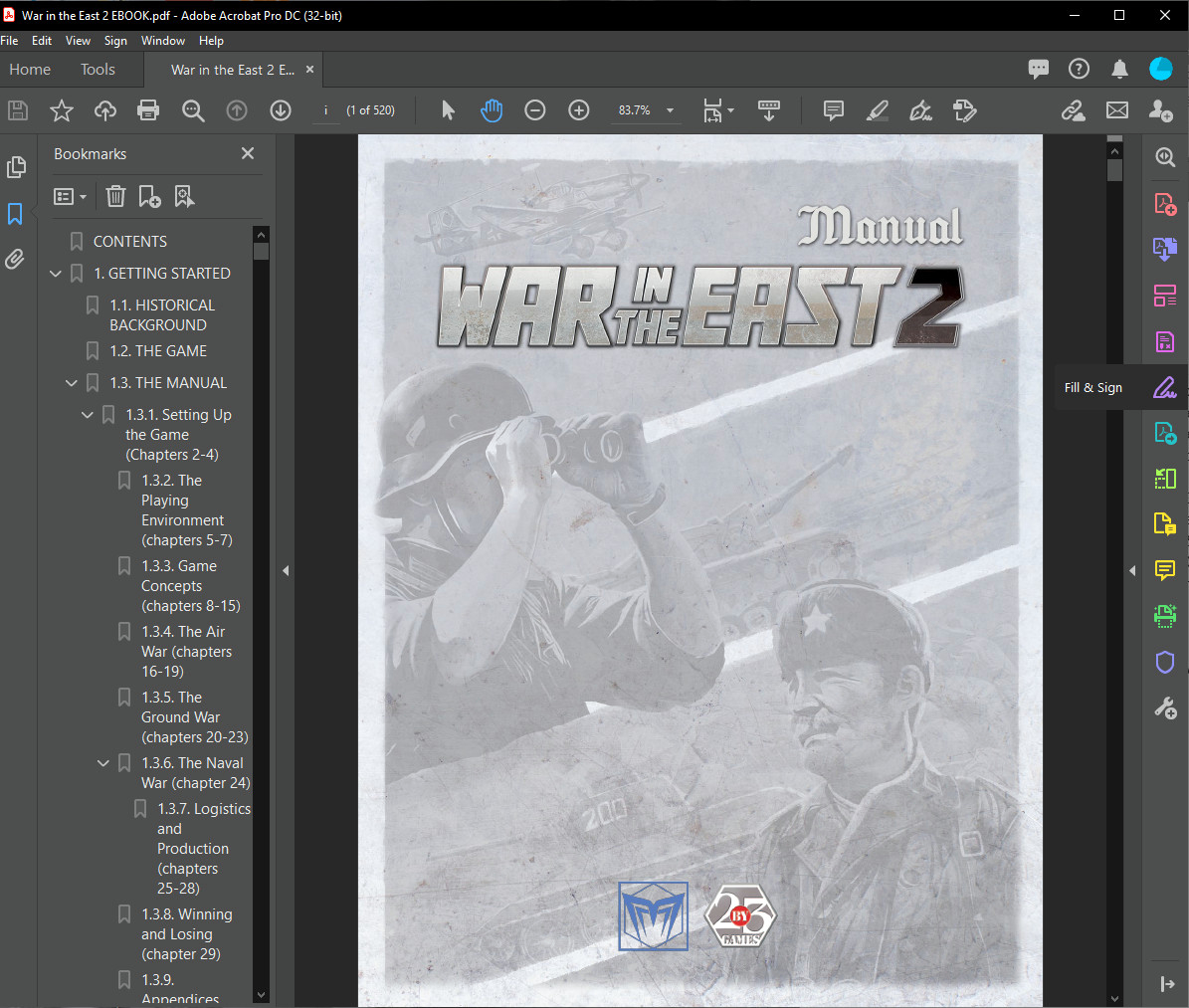Open 1.3.3. Game Concepts bookmark
This screenshot has width=1189, height=1008.
click(190, 586)
